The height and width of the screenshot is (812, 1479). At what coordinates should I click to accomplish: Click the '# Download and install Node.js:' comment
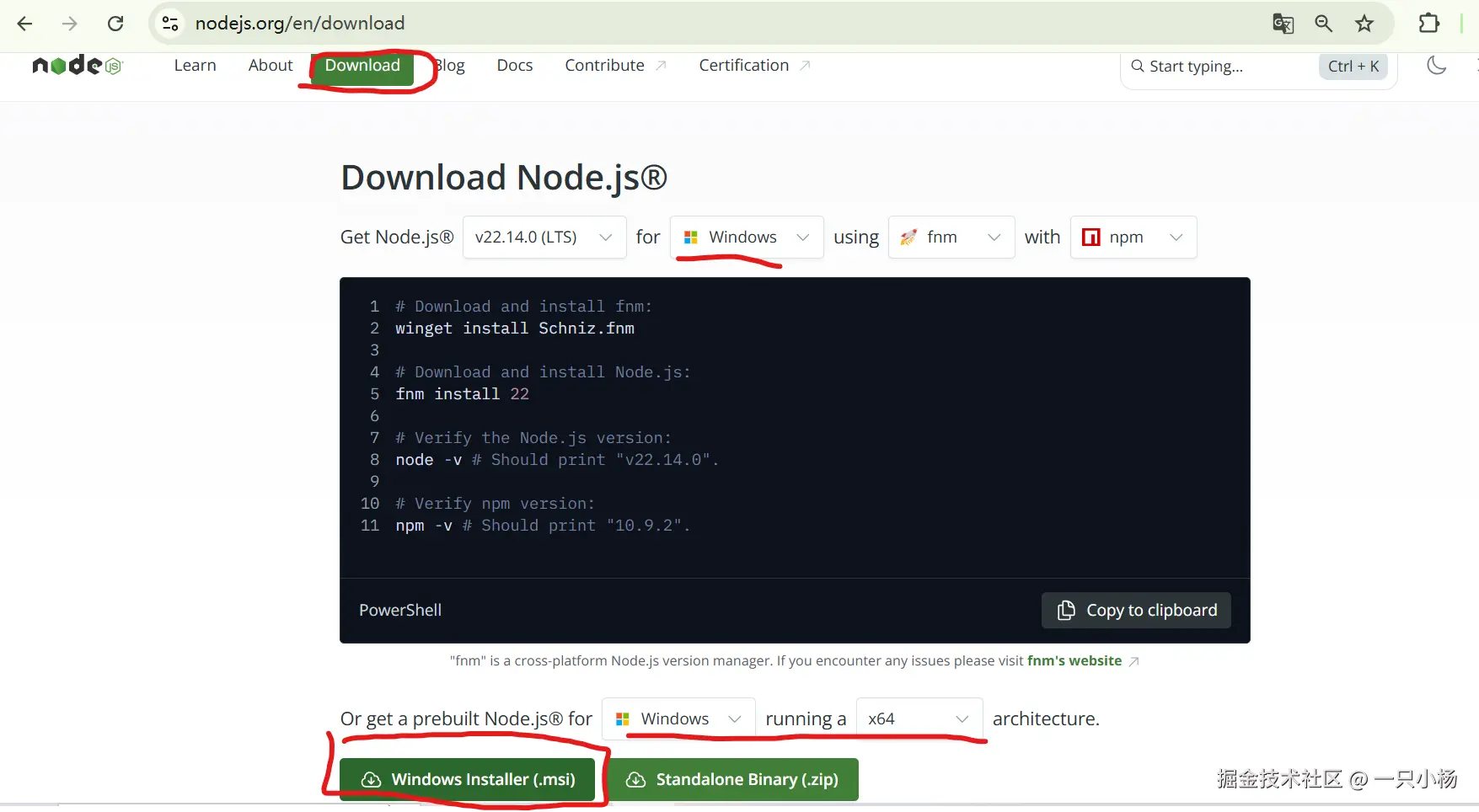(543, 372)
